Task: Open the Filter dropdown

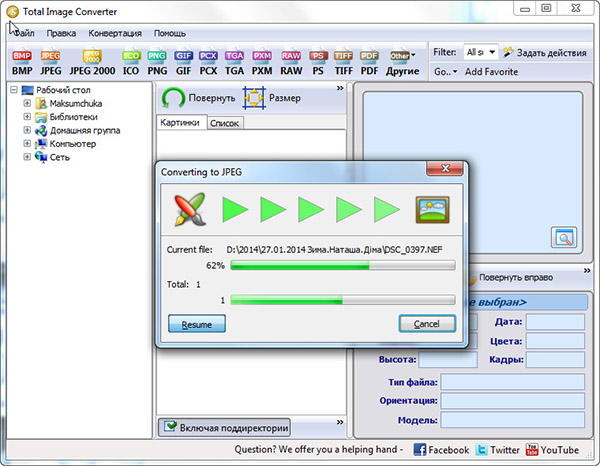Action: click(x=480, y=52)
